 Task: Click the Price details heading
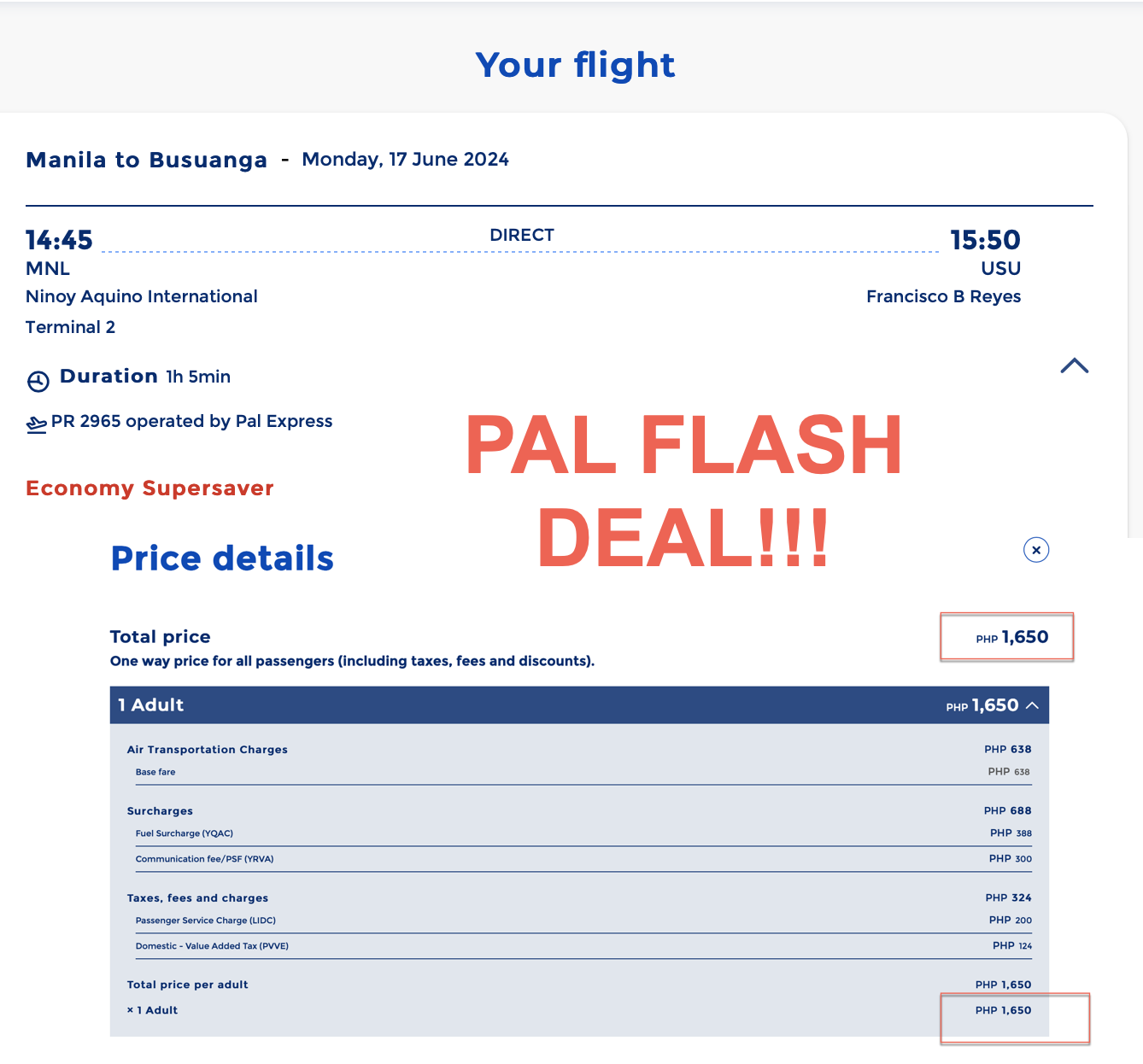click(222, 558)
